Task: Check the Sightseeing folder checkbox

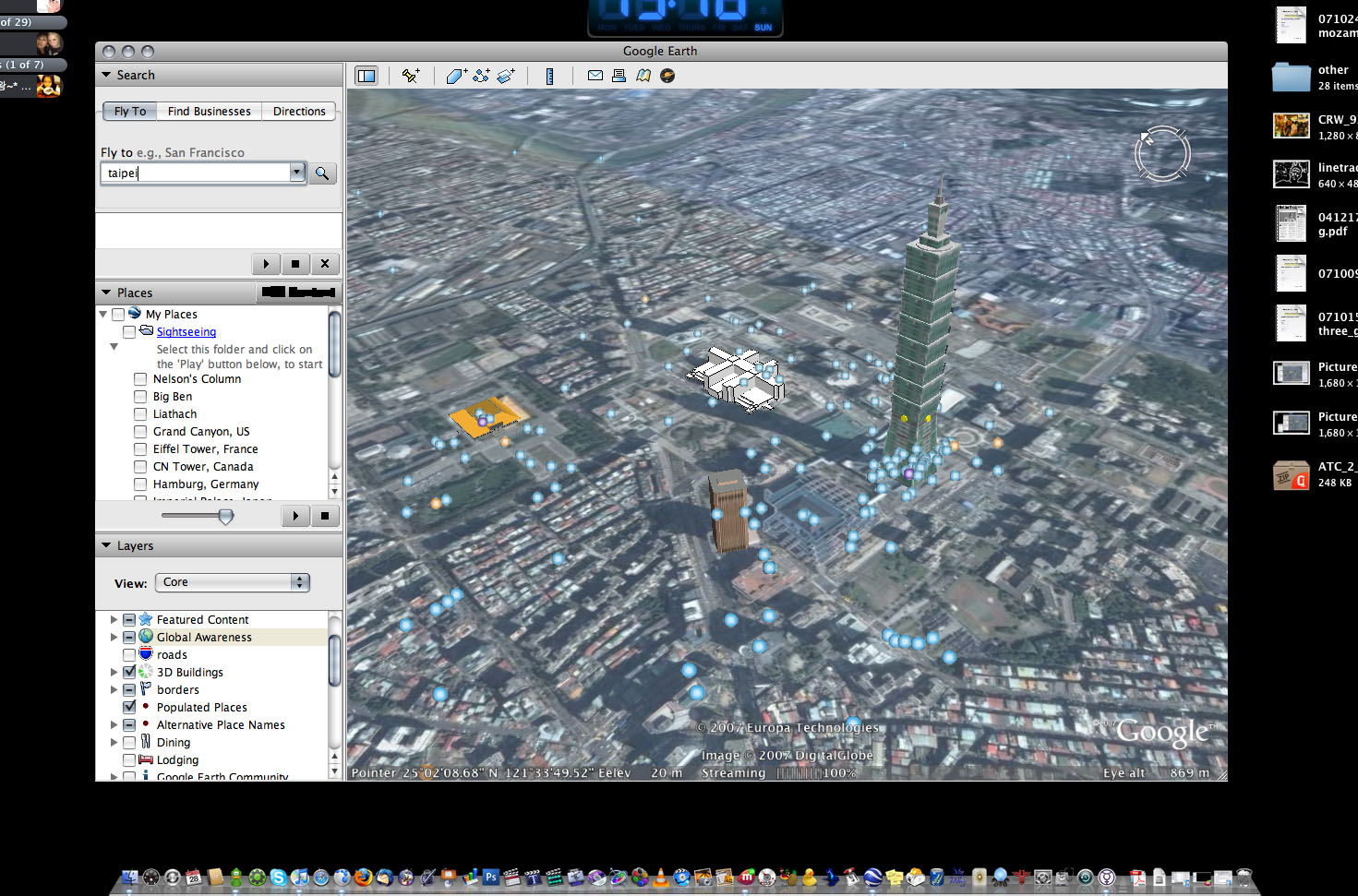Action: pyautogui.click(x=129, y=332)
